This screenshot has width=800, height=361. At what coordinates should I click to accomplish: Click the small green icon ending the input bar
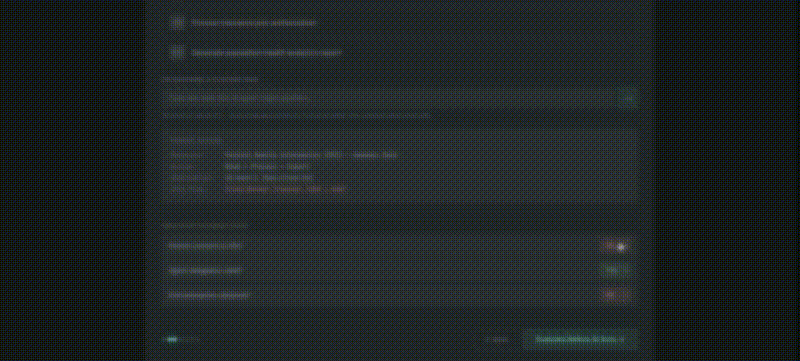pyautogui.click(x=628, y=98)
